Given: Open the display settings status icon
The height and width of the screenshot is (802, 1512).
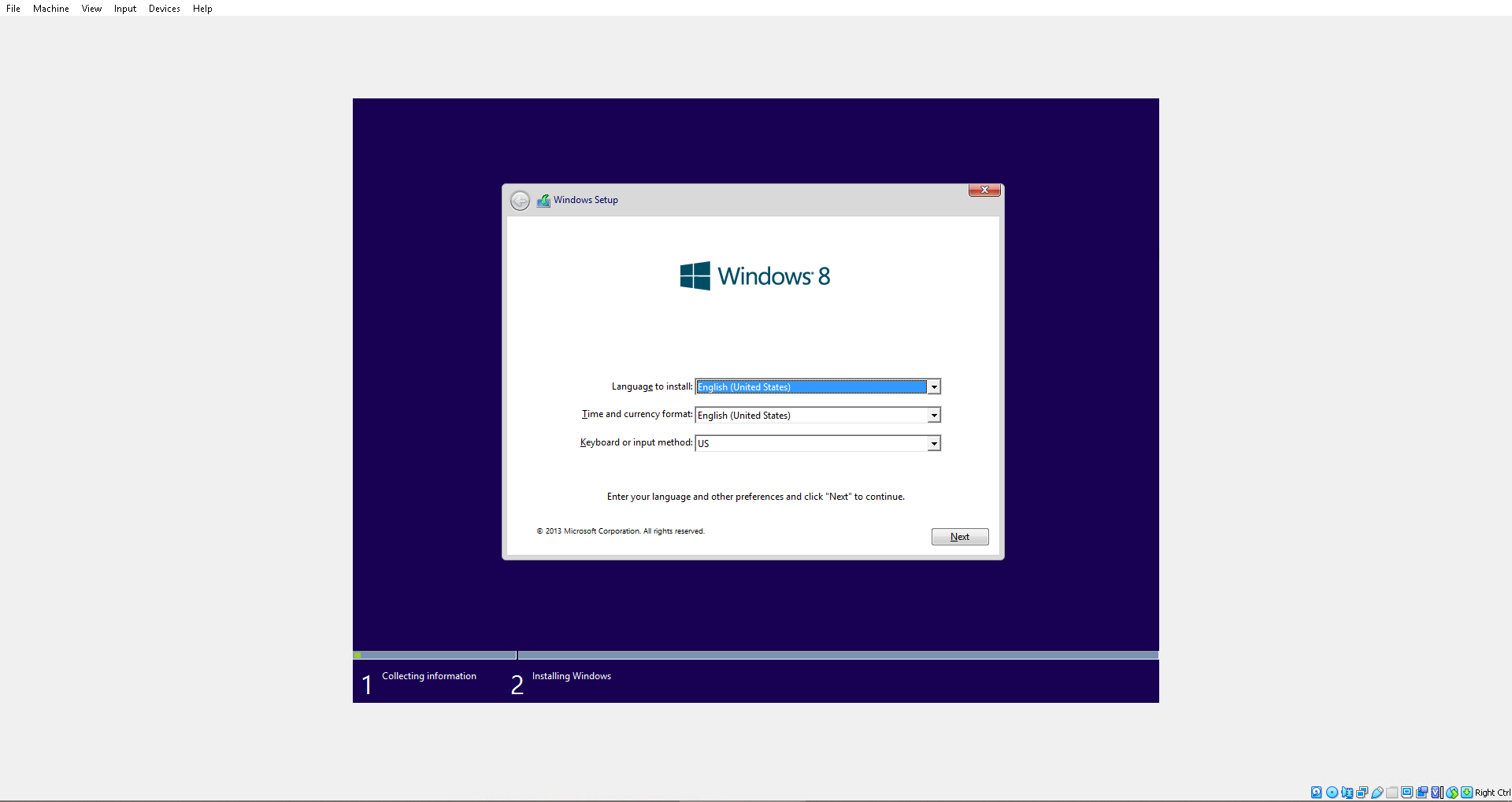Looking at the screenshot, I should 1407,793.
